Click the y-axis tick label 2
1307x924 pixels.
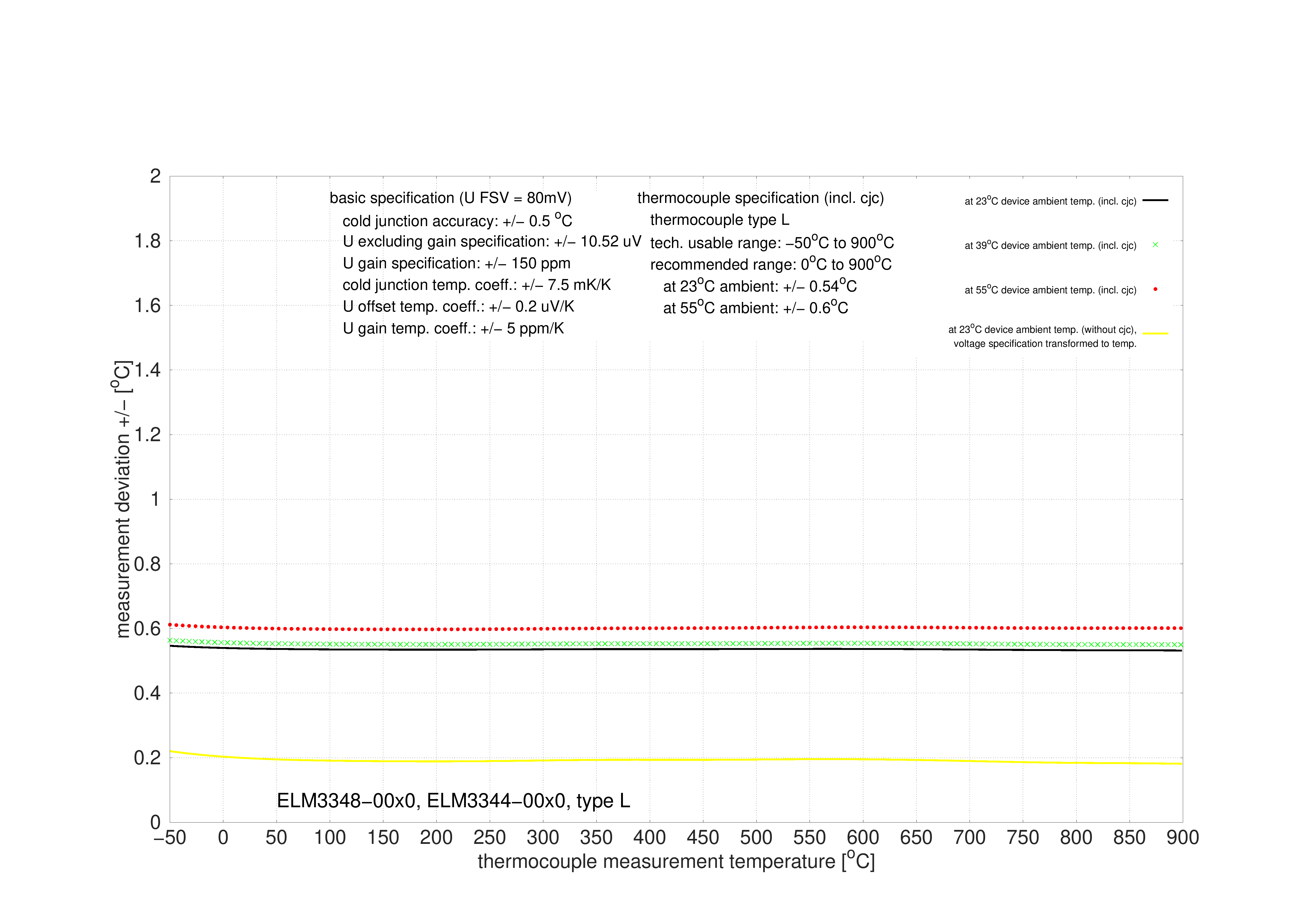click(155, 176)
